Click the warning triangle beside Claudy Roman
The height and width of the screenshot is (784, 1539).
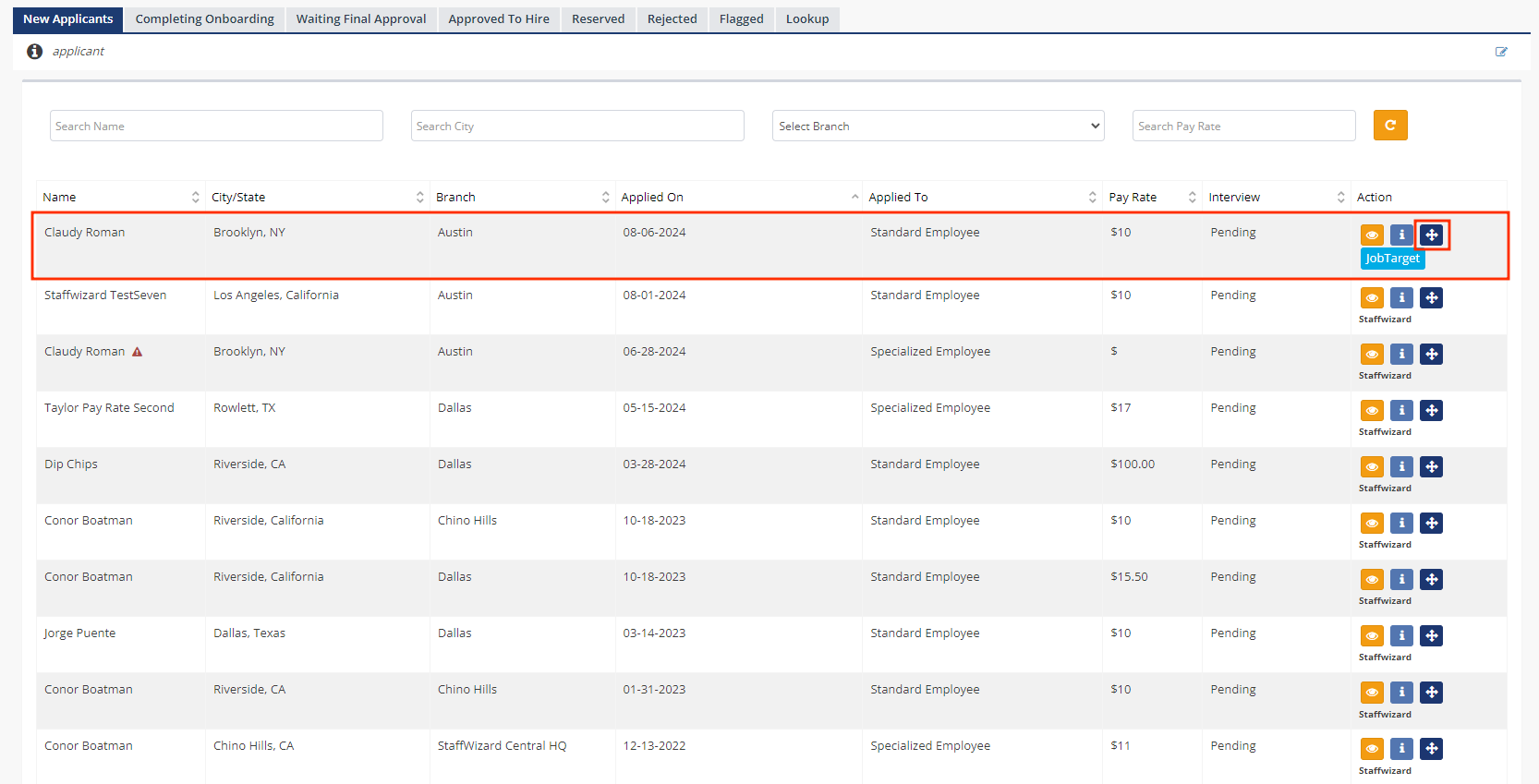[137, 352]
